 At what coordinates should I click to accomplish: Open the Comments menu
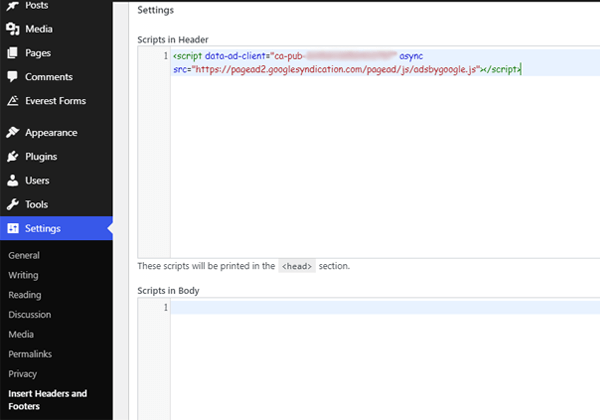[56, 77]
